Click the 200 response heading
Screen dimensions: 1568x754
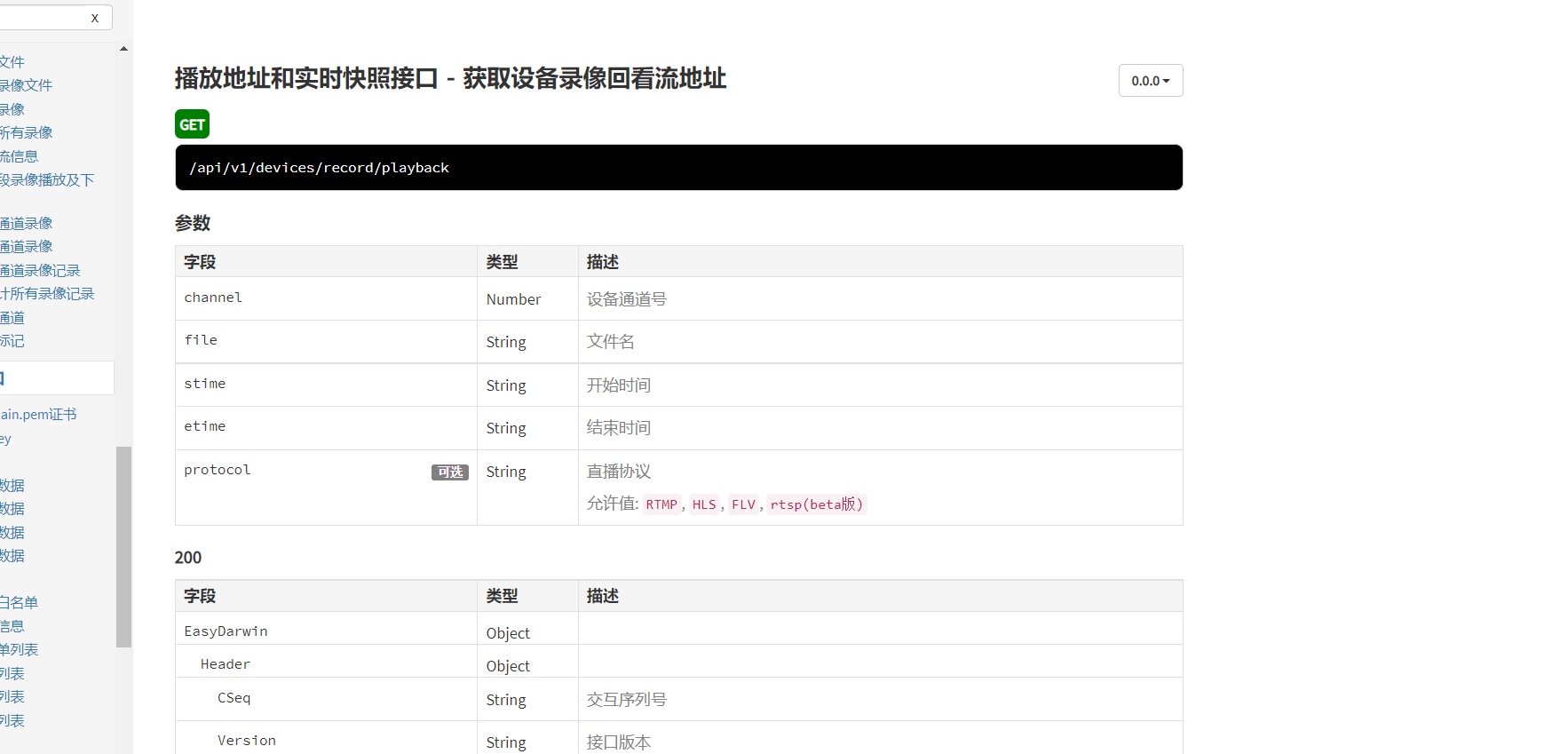(188, 558)
